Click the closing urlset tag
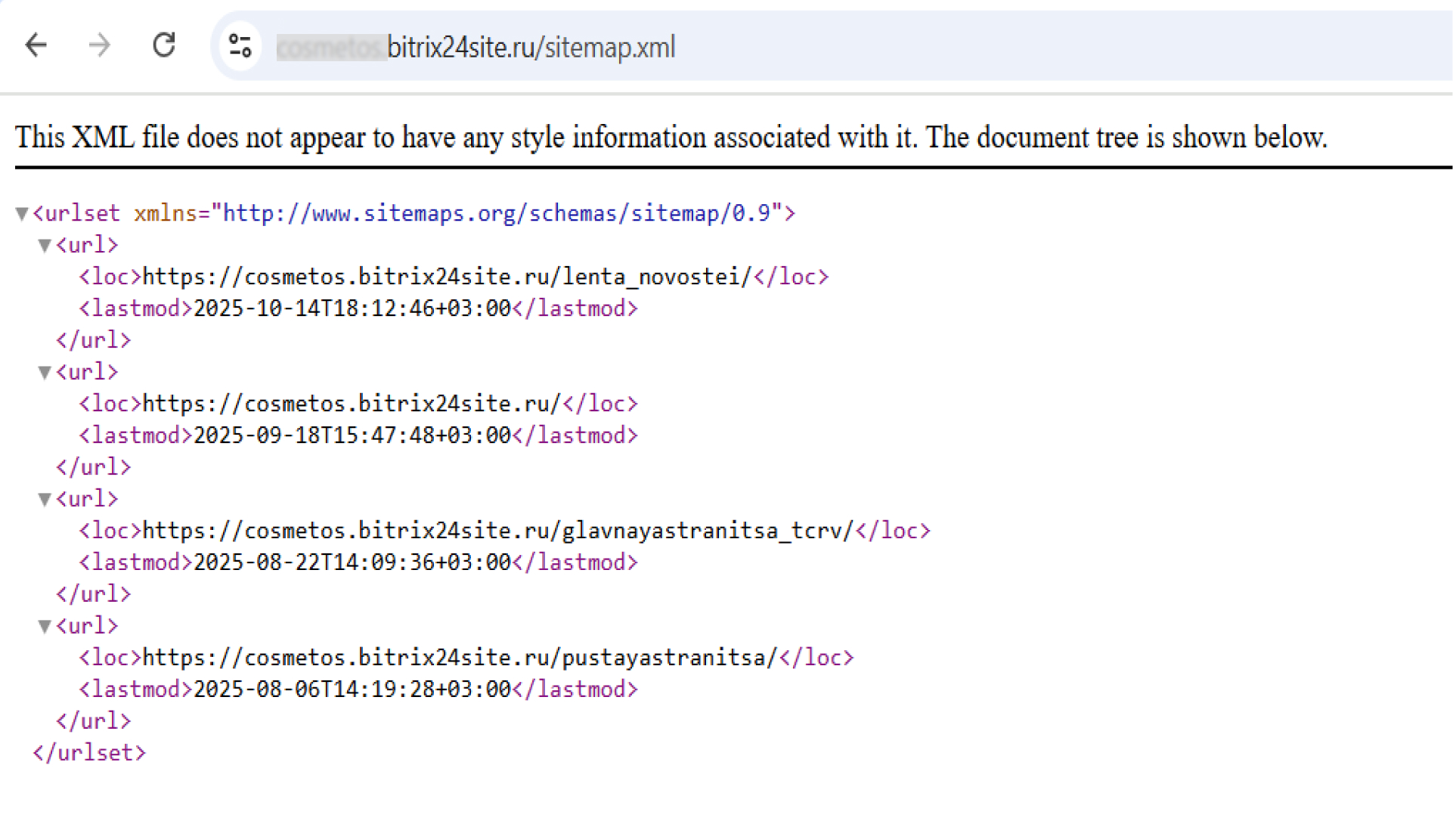This screenshot has width=1456, height=821. 89,754
